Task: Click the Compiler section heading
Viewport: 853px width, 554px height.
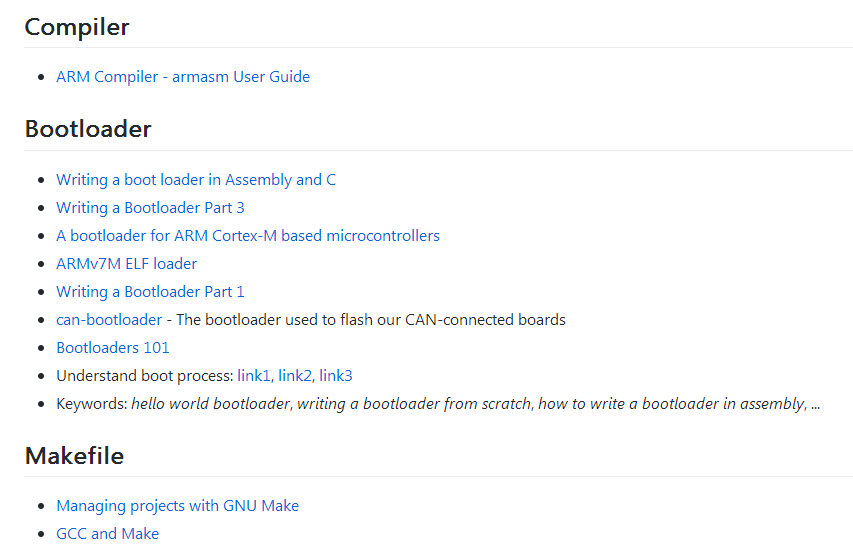Action: [77, 27]
